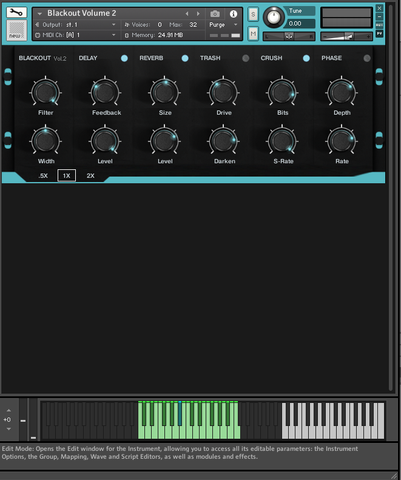This screenshot has height=480, width=401.
Task: Close the instrument with X button
Action: click(379, 8)
